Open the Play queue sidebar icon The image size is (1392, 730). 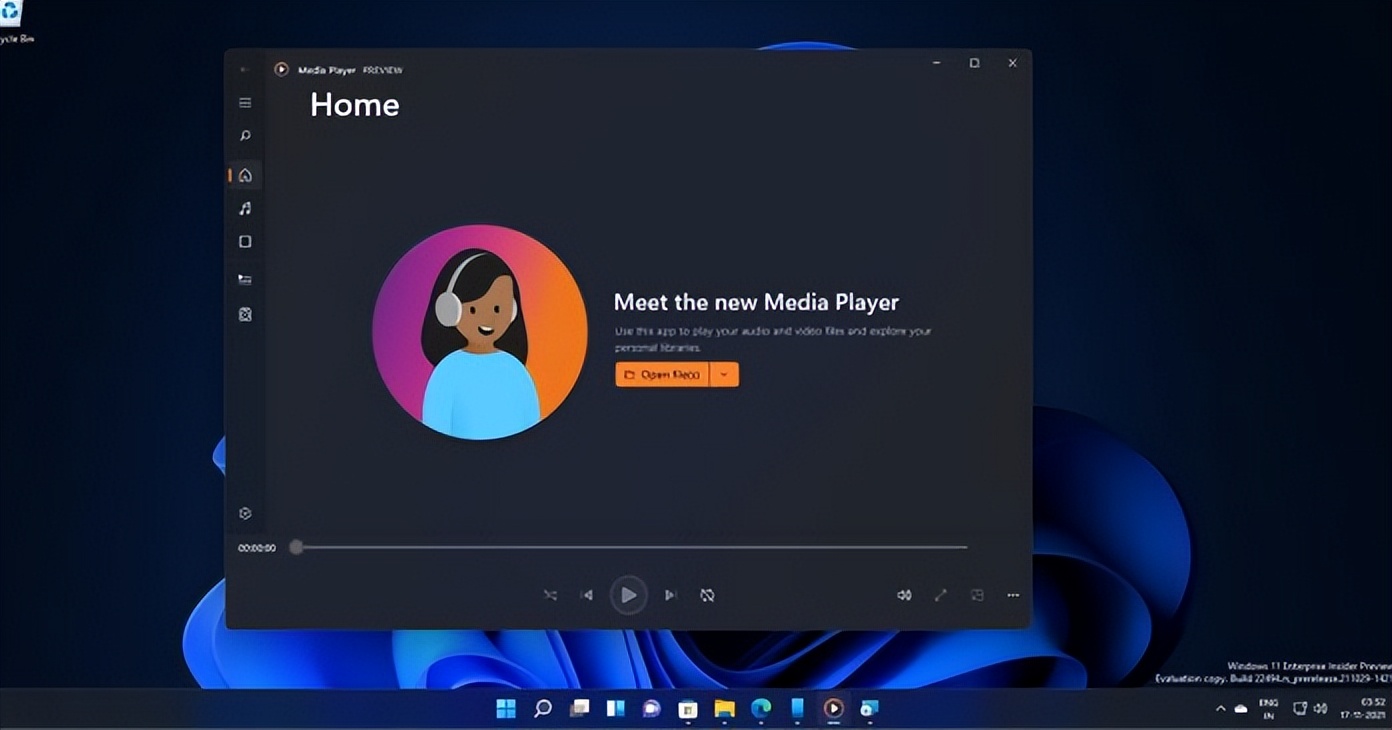point(245,279)
